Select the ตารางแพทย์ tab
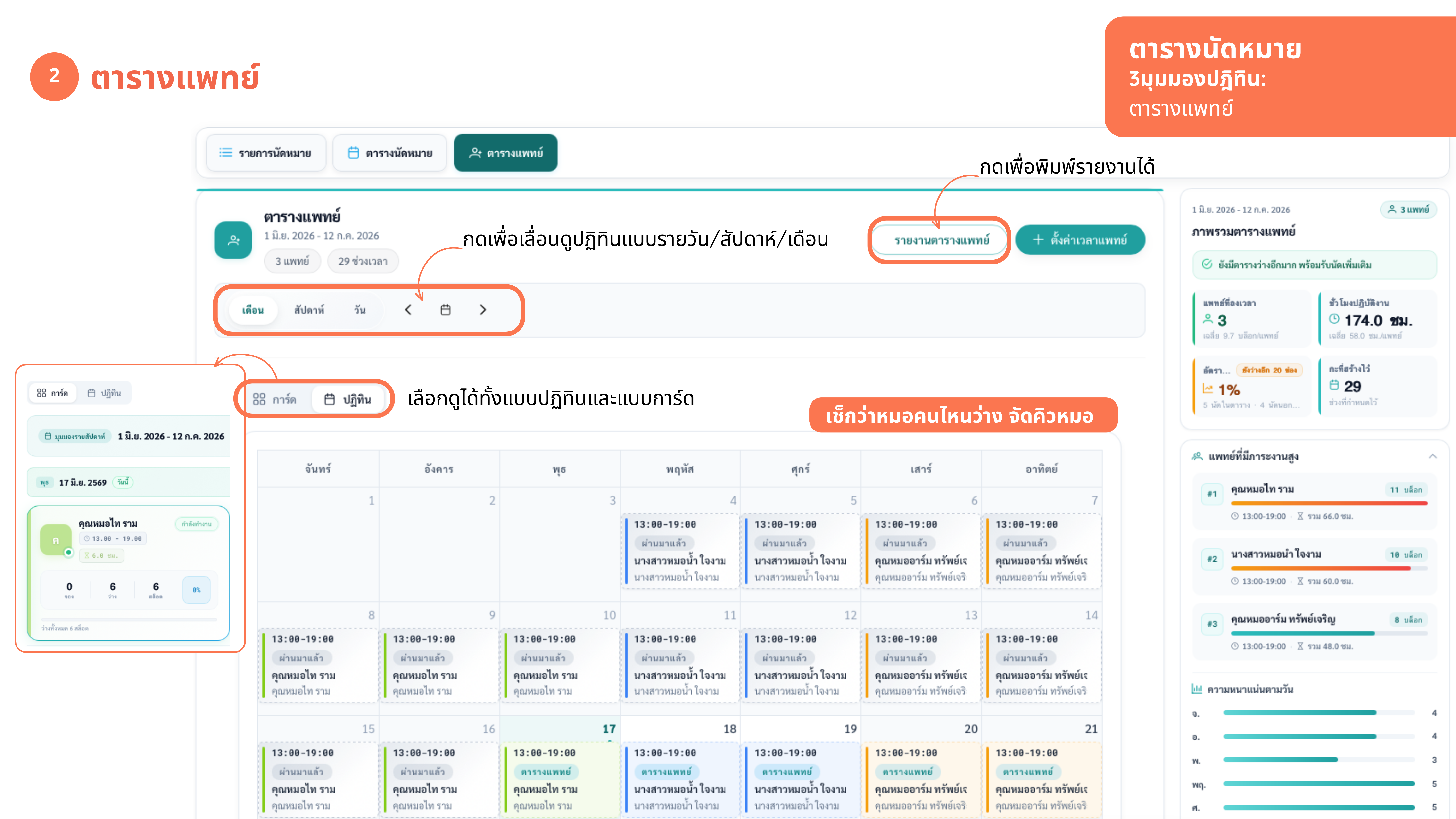Image resolution: width=1456 pixels, height=819 pixels. coord(506,153)
